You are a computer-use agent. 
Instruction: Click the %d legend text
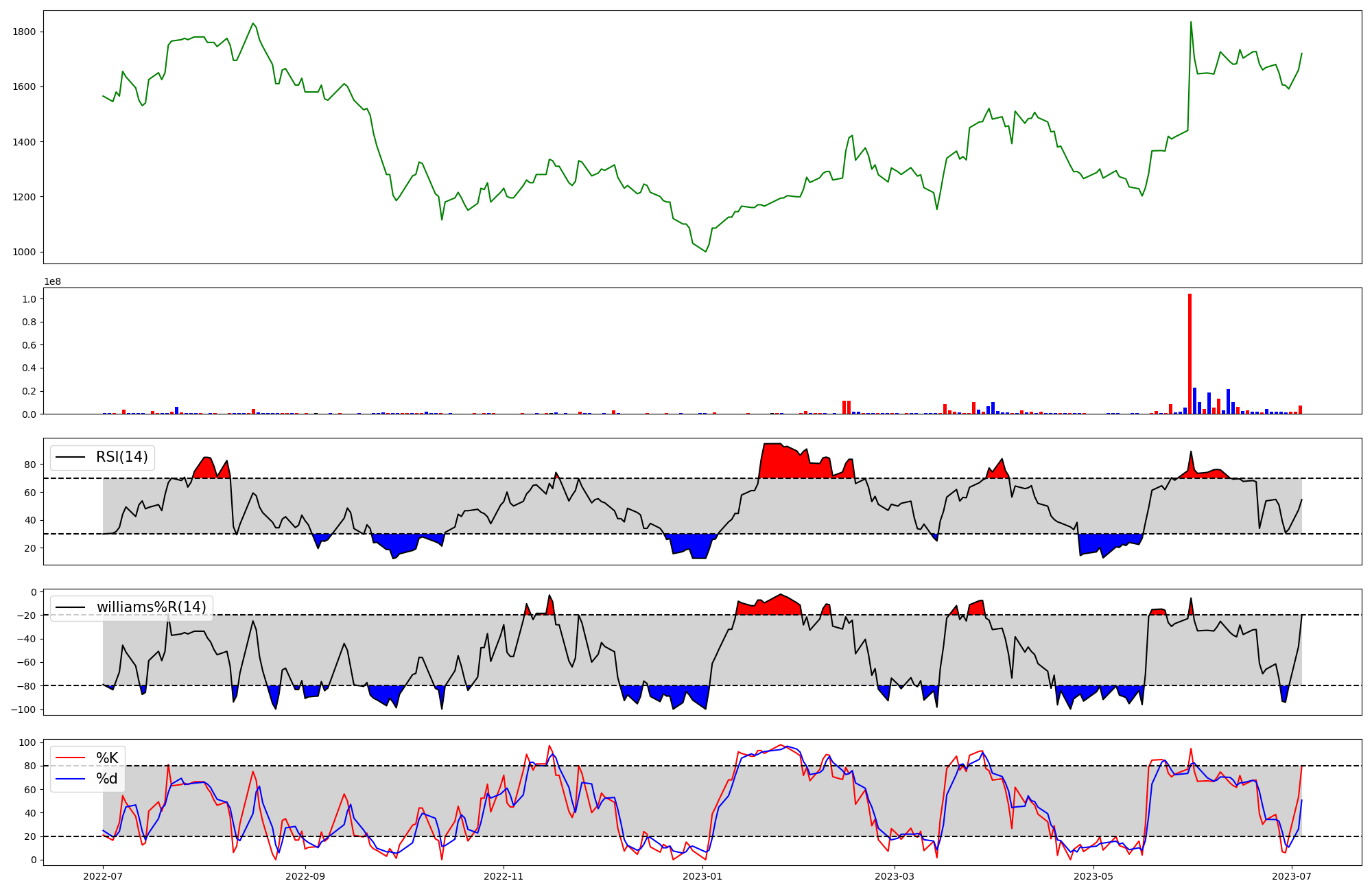(x=107, y=779)
